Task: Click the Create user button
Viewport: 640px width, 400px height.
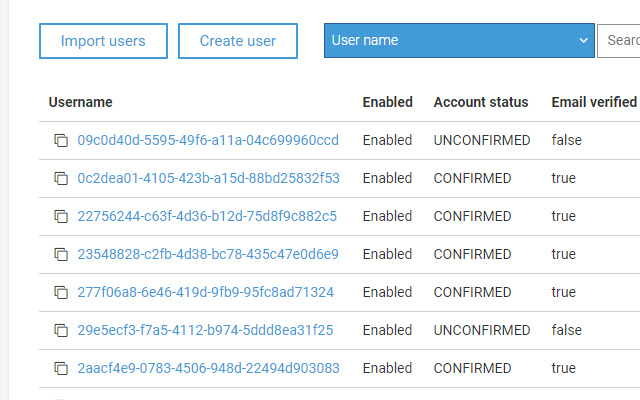Action: pyautogui.click(x=238, y=41)
